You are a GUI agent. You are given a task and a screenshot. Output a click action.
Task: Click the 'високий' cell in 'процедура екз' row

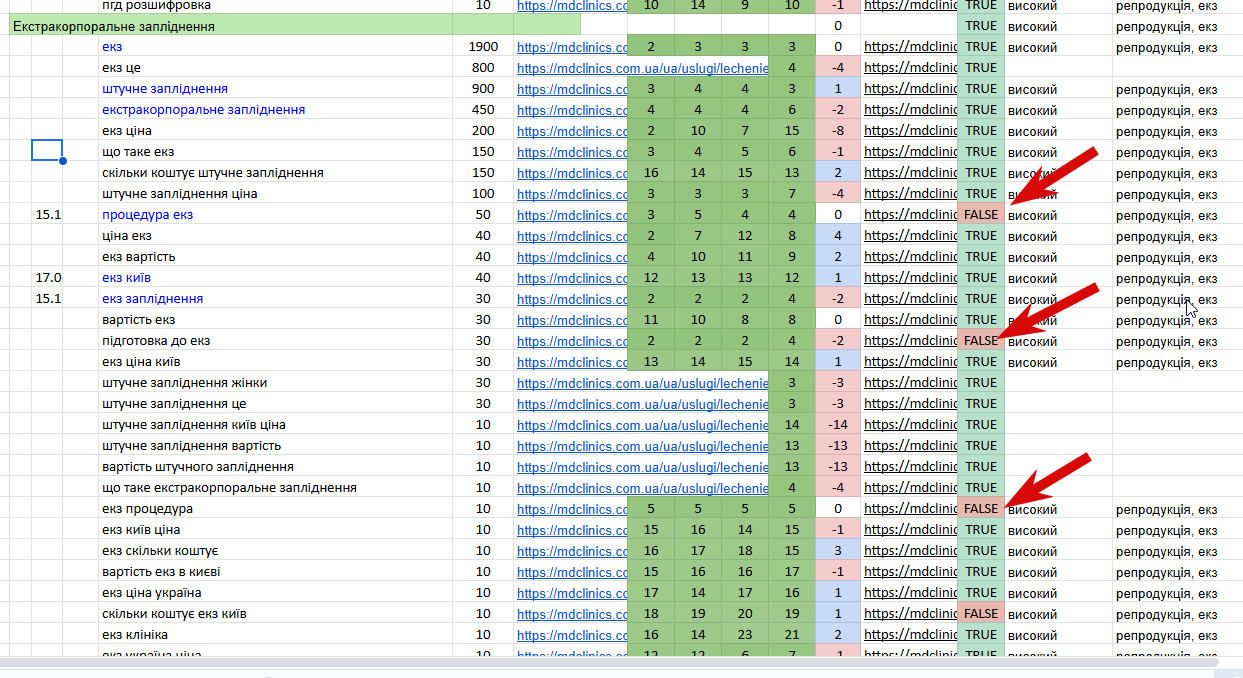[1060, 215]
